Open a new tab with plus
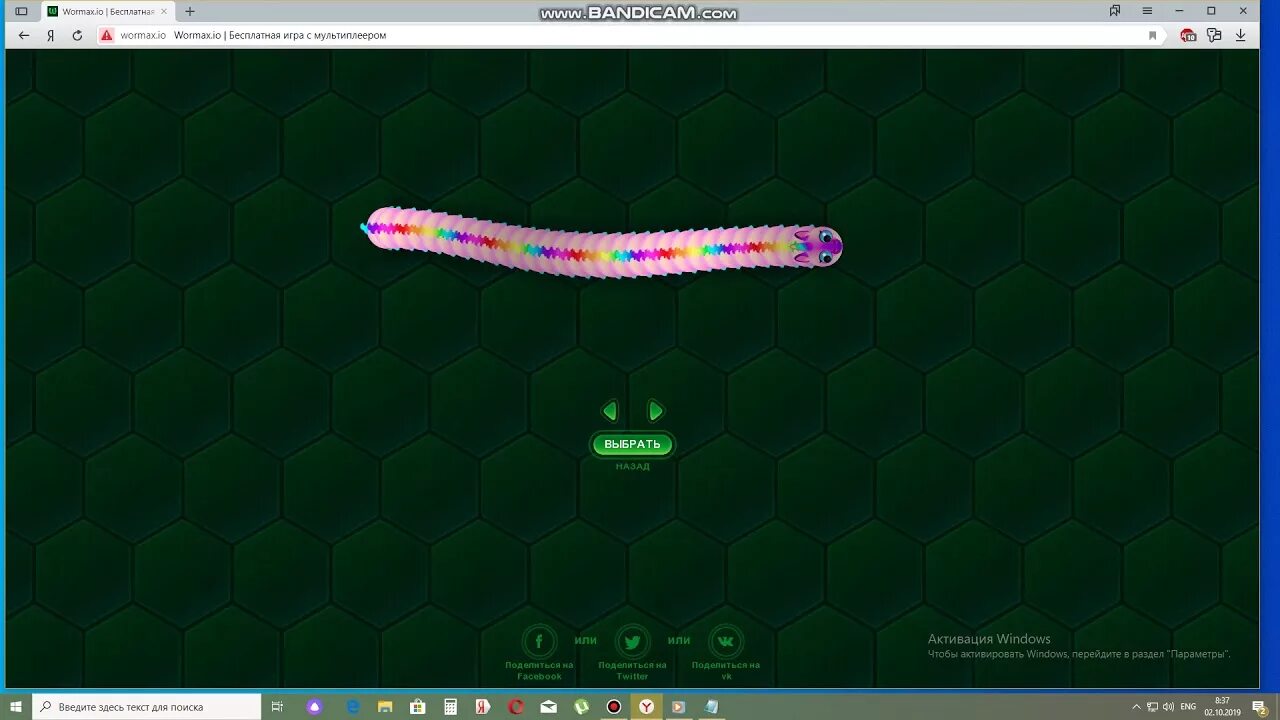This screenshot has width=1280, height=720. tap(190, 11)
